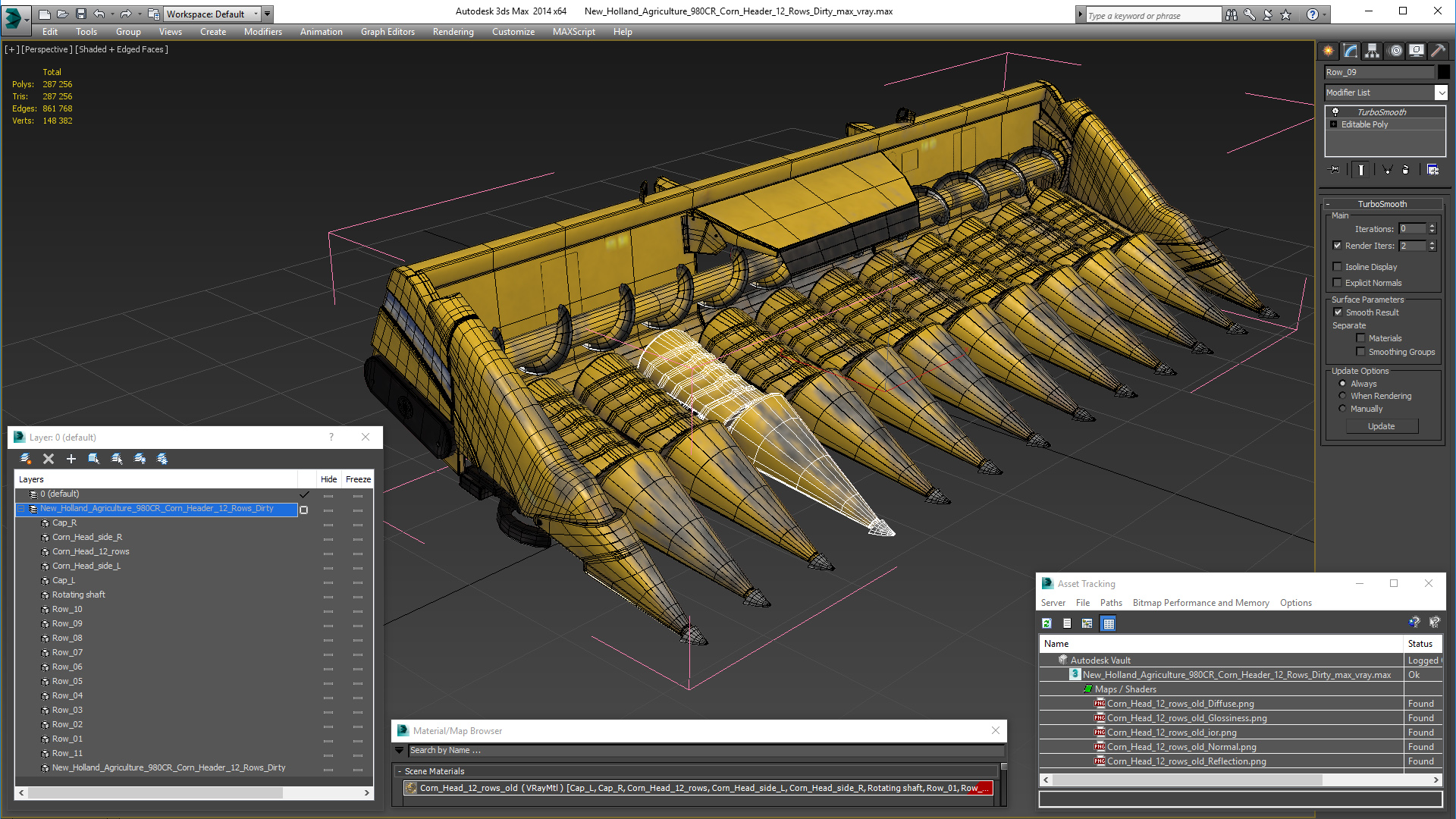Open Paths menu in Asset Tracking
The image size is (1456, 819).
[1111, 603]
